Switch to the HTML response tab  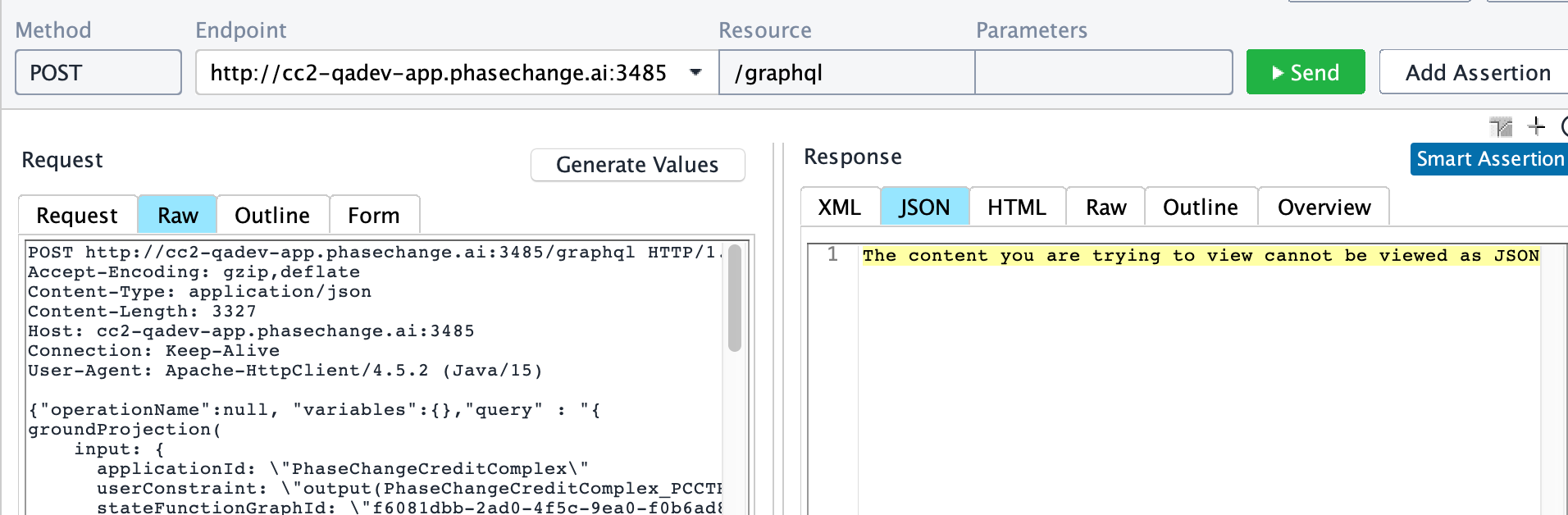tap(1016, 207)
